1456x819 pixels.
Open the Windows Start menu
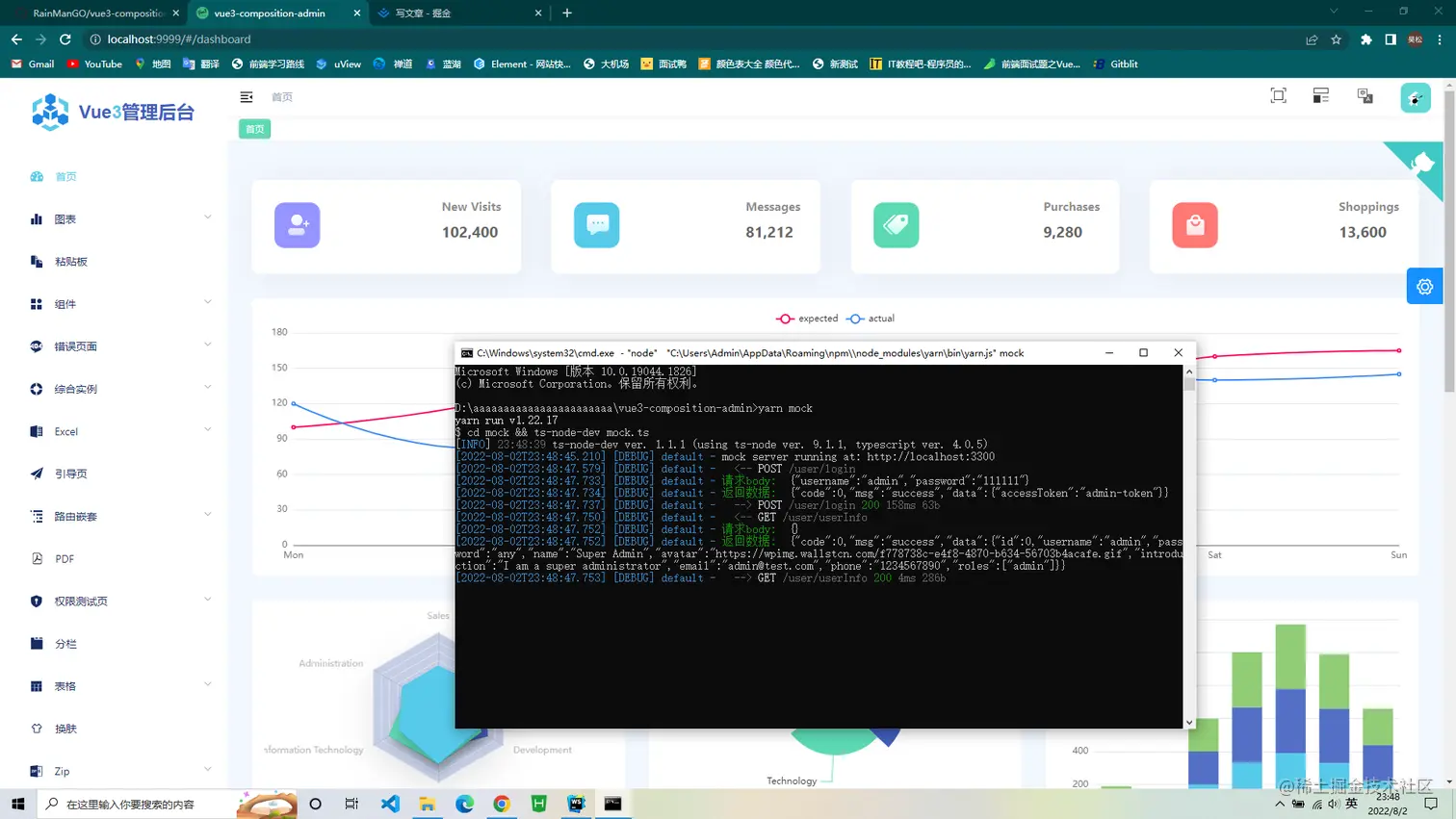(17, 804)
